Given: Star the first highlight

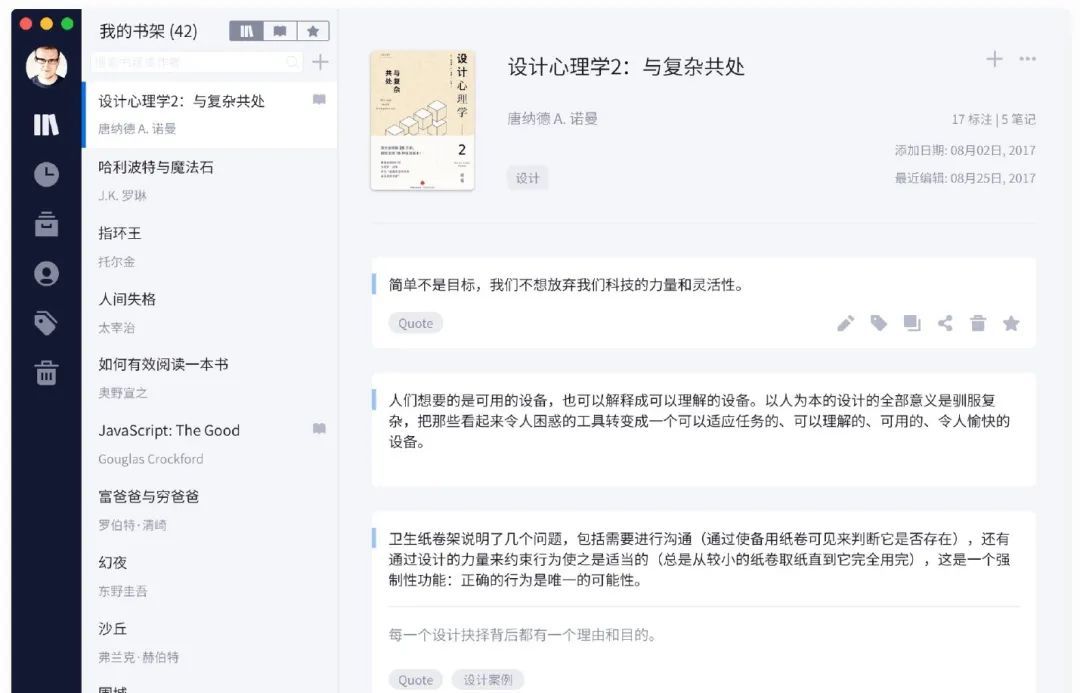Looking at the screenshot, I should 1010,323.
